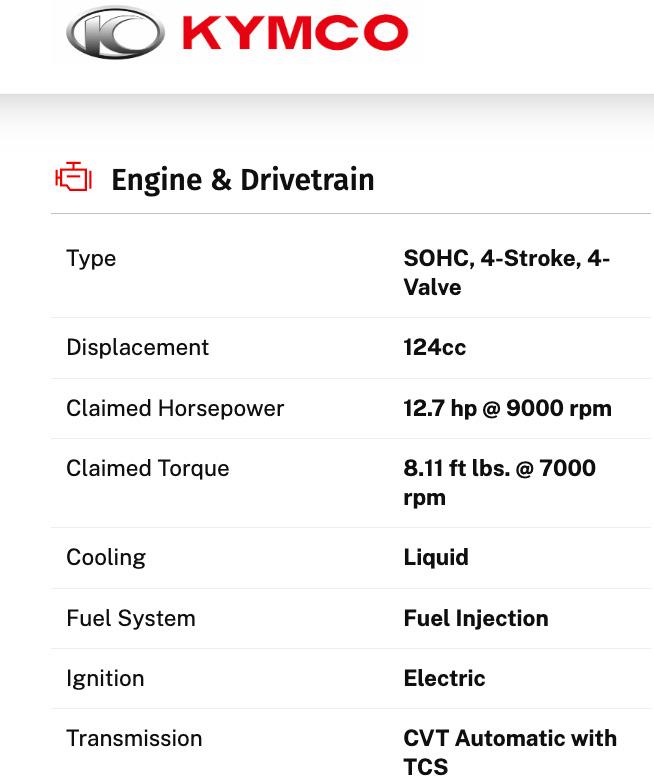This screenshot has height=780, width=654.
Task: Click the Type row label
Action: [91, 259]
